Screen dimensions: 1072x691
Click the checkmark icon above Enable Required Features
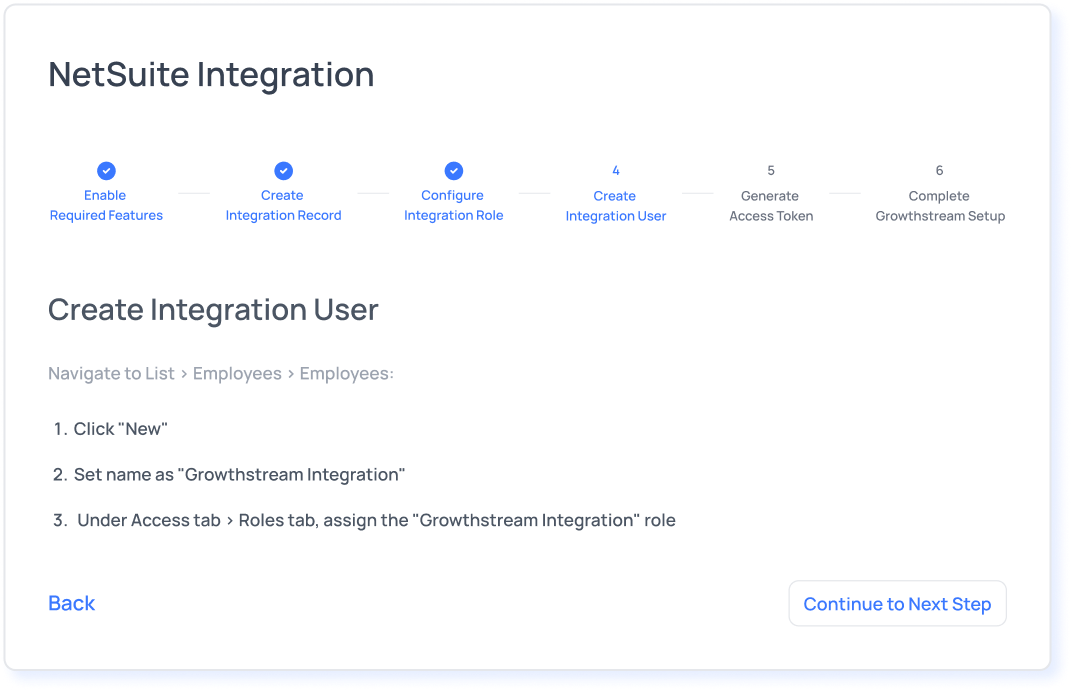click(106, 171)
